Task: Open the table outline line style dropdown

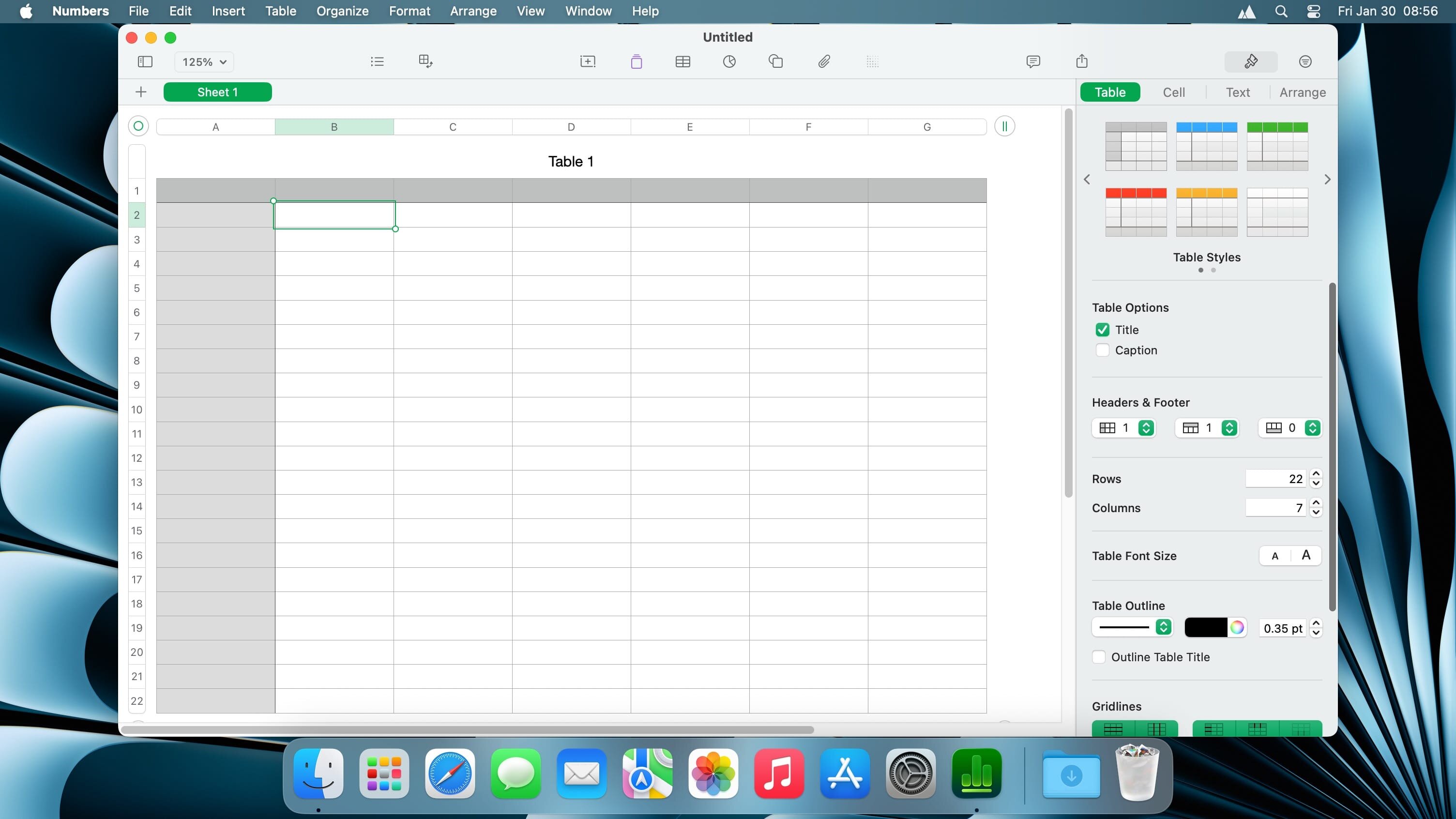Action: (1132, 627)
